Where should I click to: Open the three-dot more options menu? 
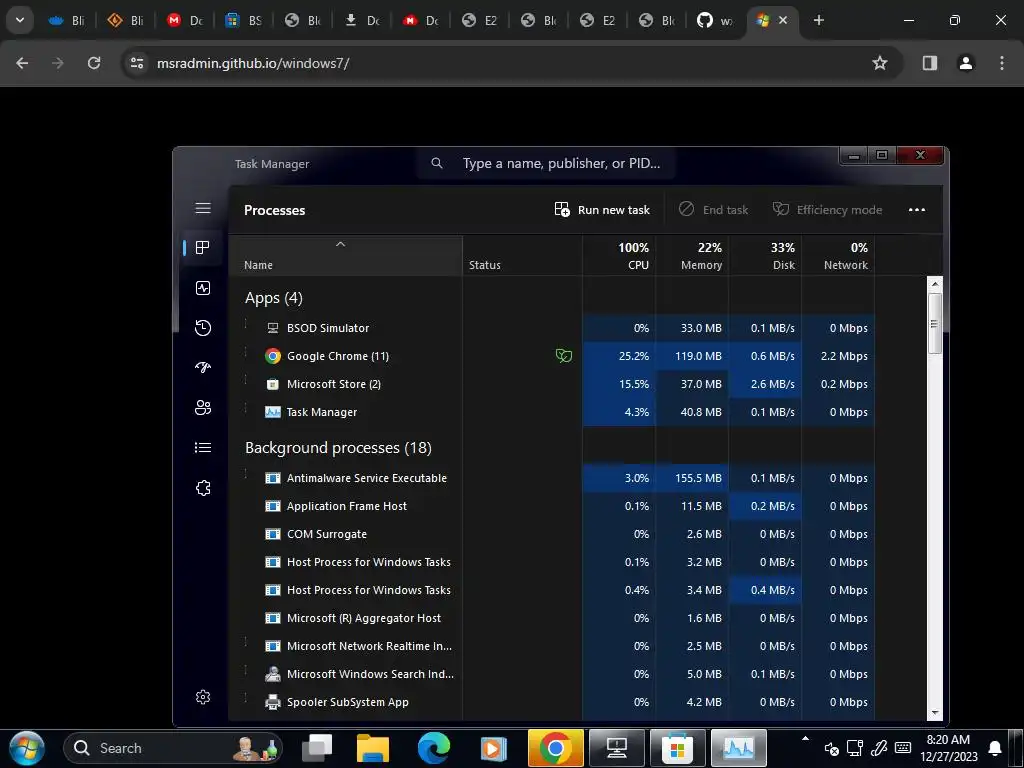click(x=917, y=210)
